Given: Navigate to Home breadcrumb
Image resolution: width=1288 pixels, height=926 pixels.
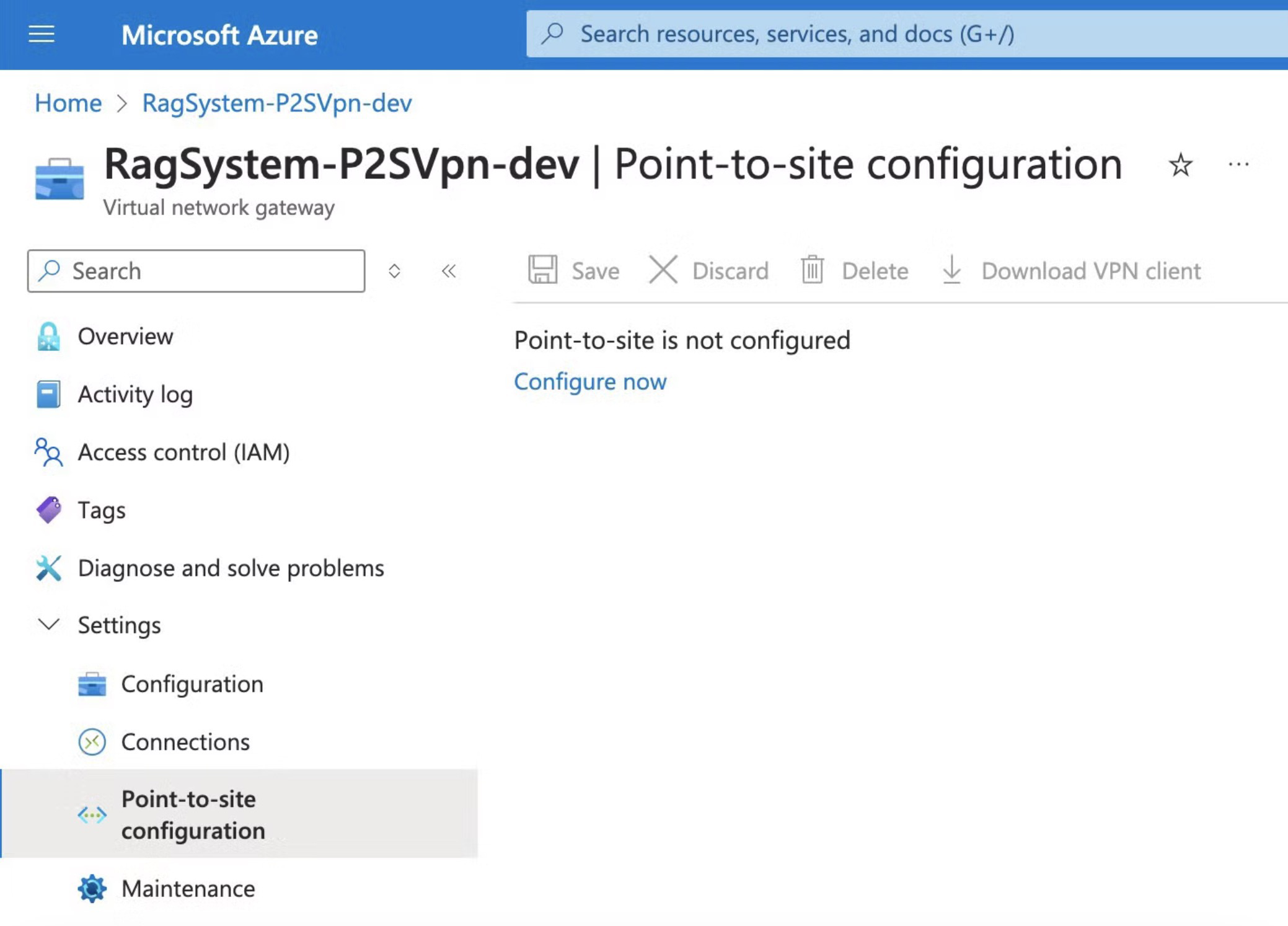Looking at the screenshot, I should click(68, 103).
